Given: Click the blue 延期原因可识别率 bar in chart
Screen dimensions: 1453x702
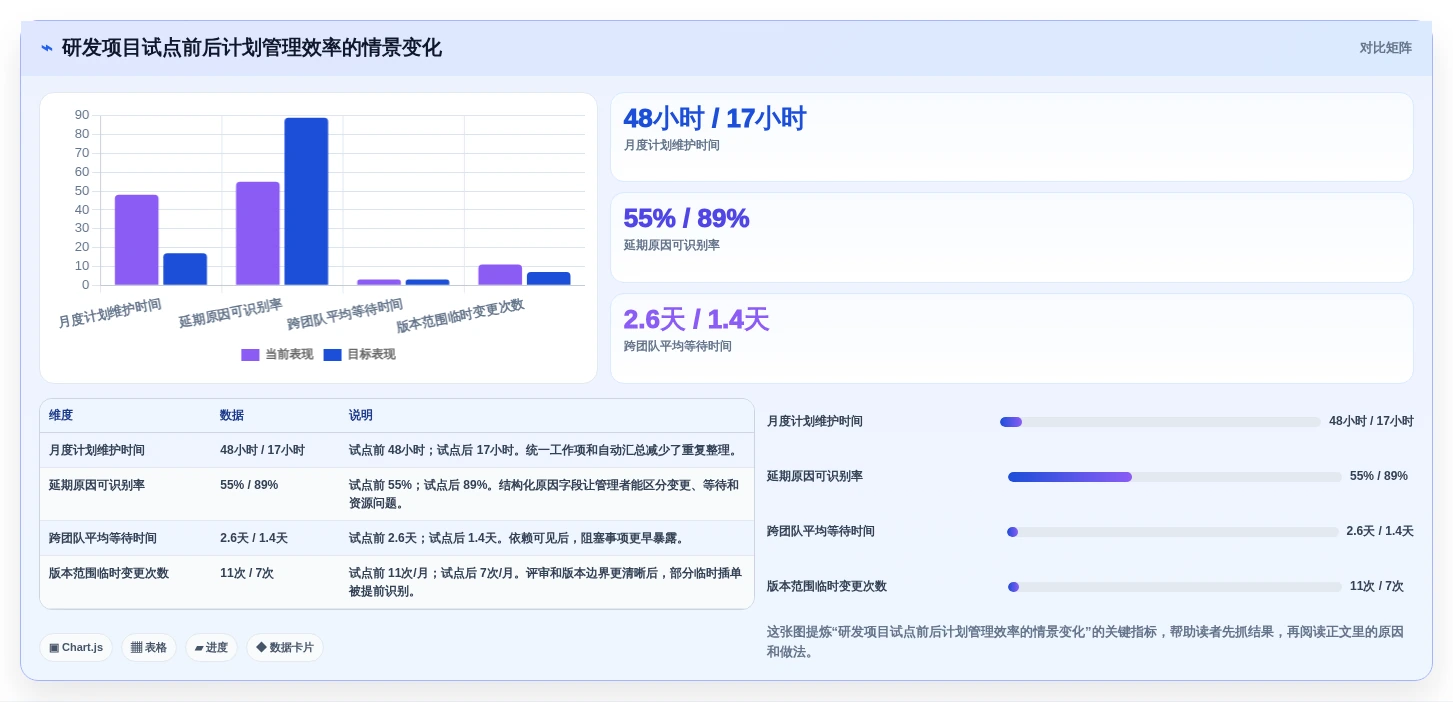Looking at the screenshot, I should coord(306,202).
